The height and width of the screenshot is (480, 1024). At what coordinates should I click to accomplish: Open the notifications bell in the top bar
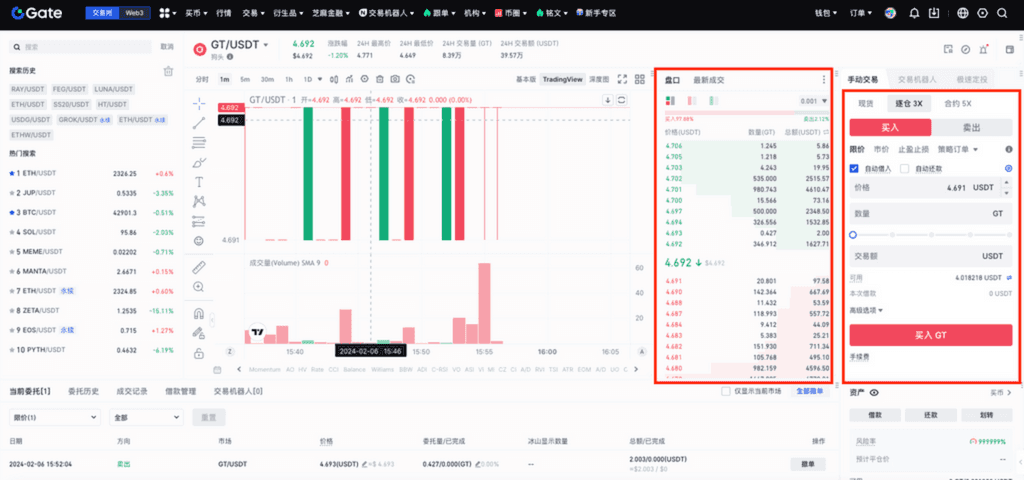tap(913, 13)
